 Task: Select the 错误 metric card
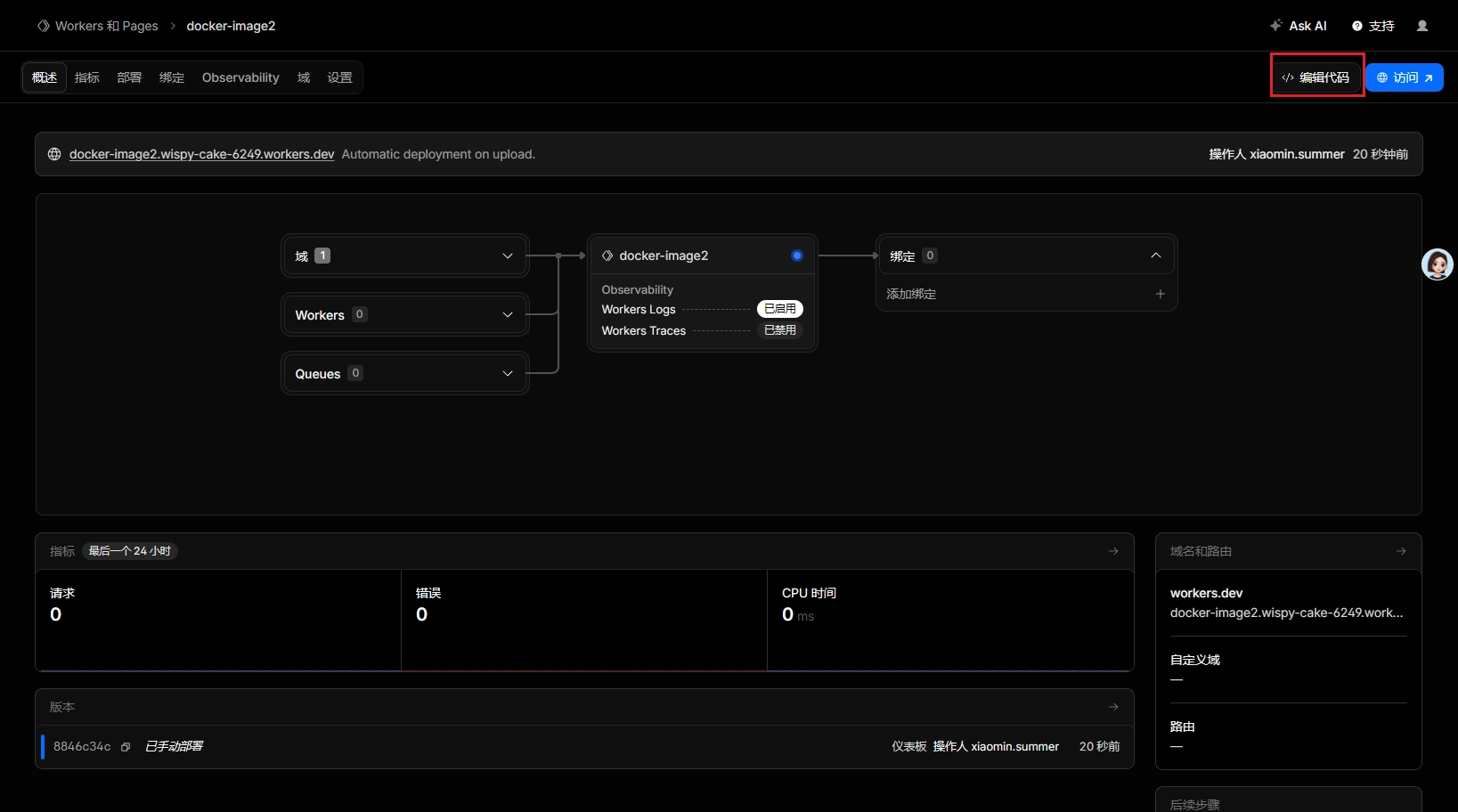click(x=584, y=620)
